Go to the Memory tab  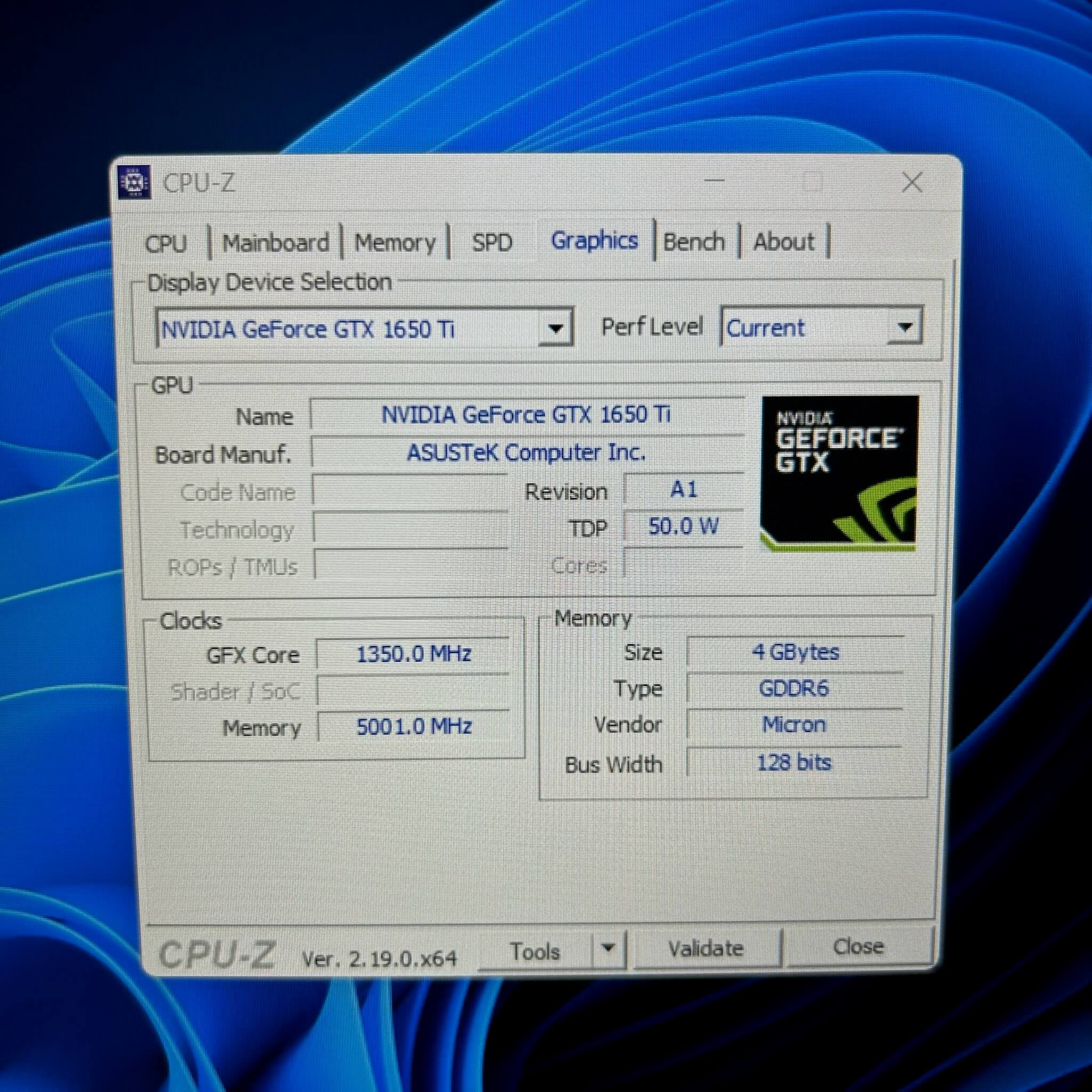point(395,243)
